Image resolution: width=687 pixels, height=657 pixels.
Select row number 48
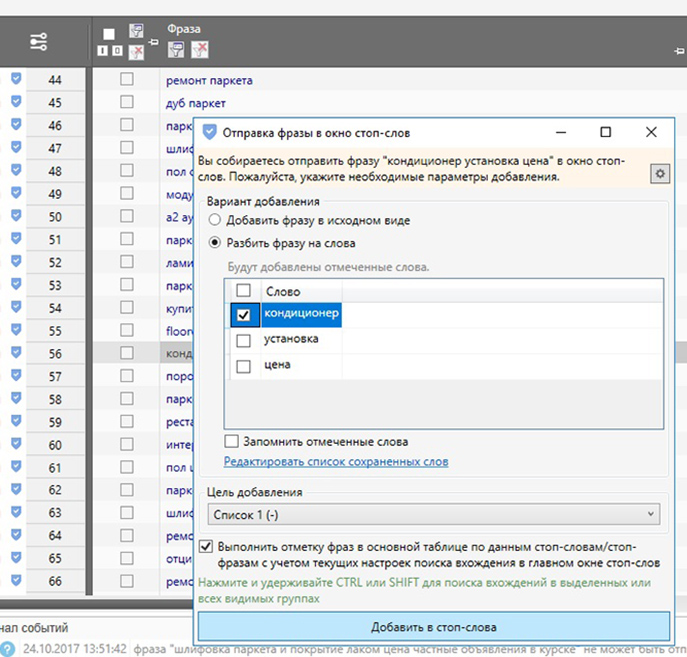tap(55, 171)
